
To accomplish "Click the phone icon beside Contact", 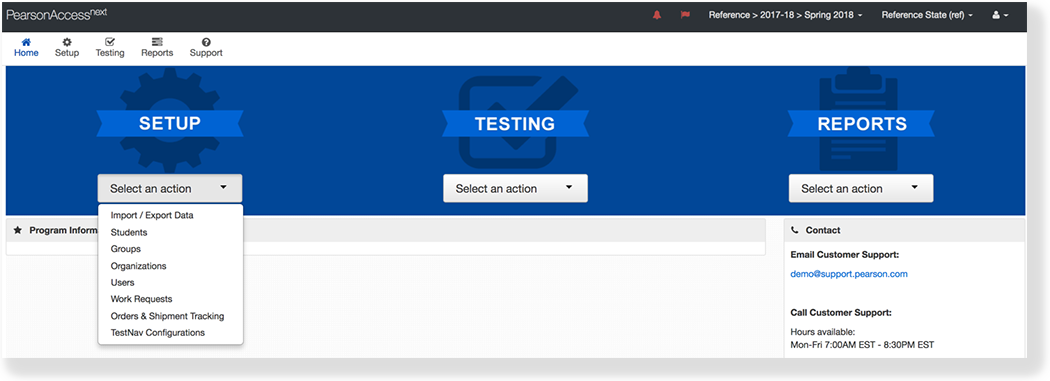I will tap(795, 230).
